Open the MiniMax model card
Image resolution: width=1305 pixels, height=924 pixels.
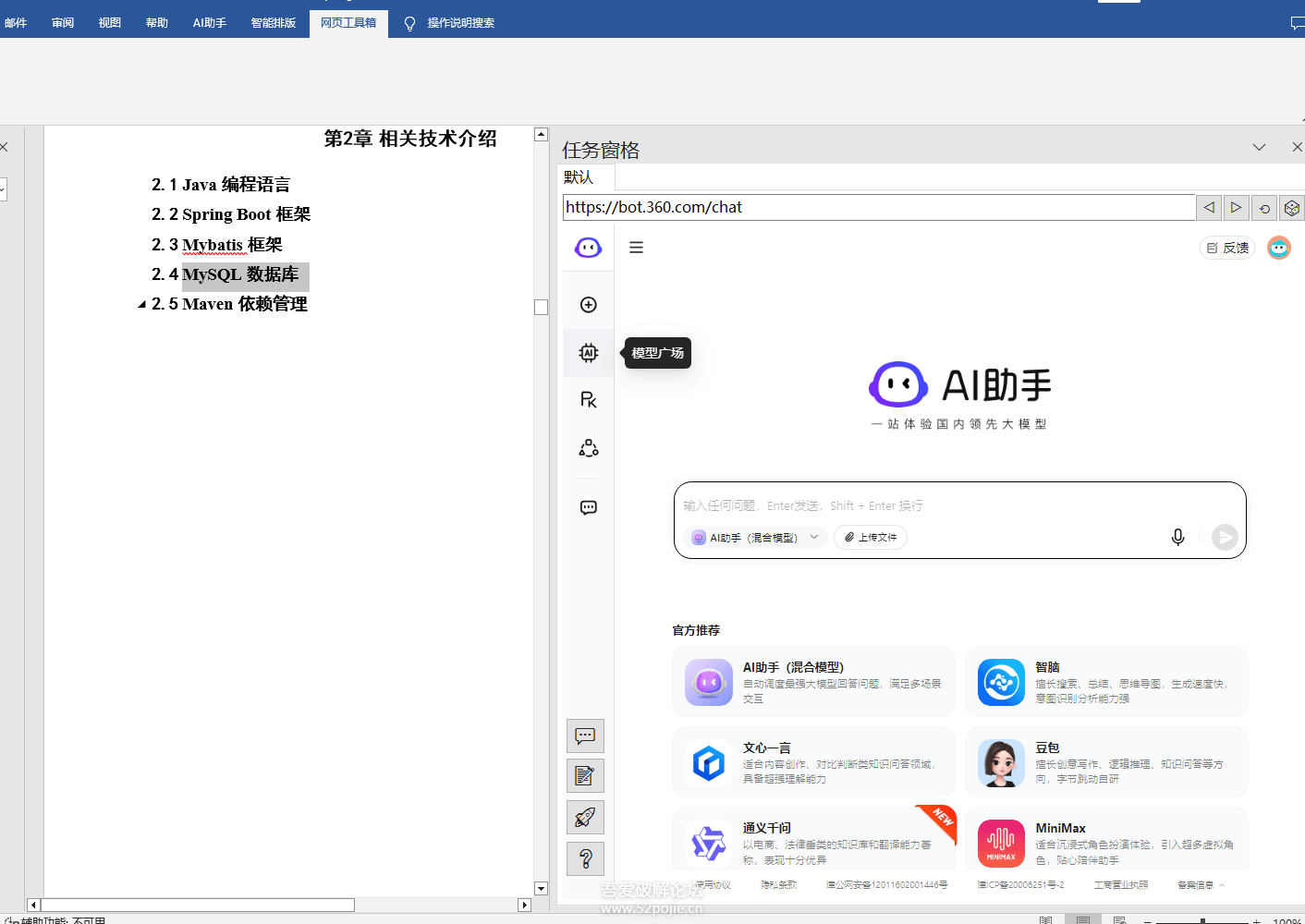coord(1106,839)
